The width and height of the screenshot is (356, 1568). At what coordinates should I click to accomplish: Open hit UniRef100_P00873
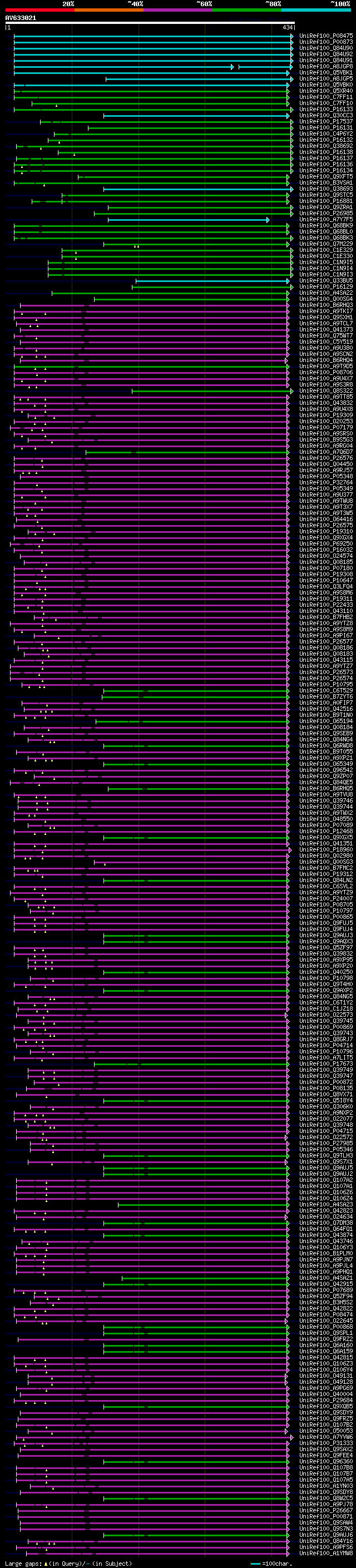click(x=325, y=42)
